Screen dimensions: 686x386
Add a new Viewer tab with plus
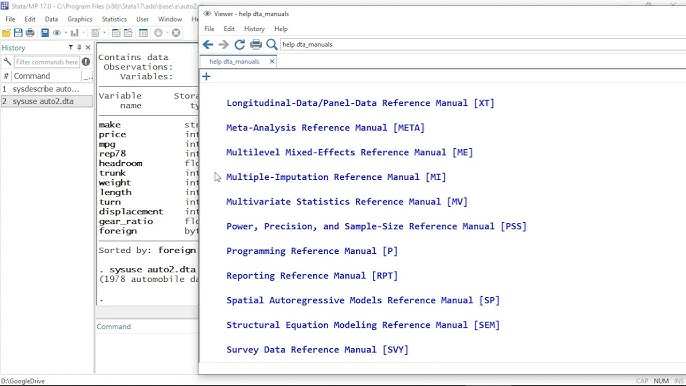point(206,77)
